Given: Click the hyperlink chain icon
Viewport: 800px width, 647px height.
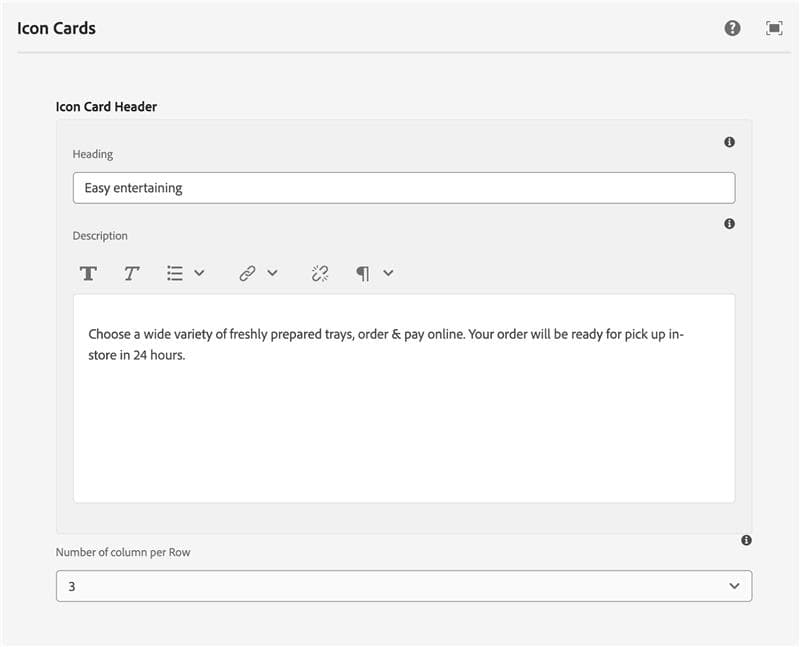Looking at the screenshot, I should [247, 273].
